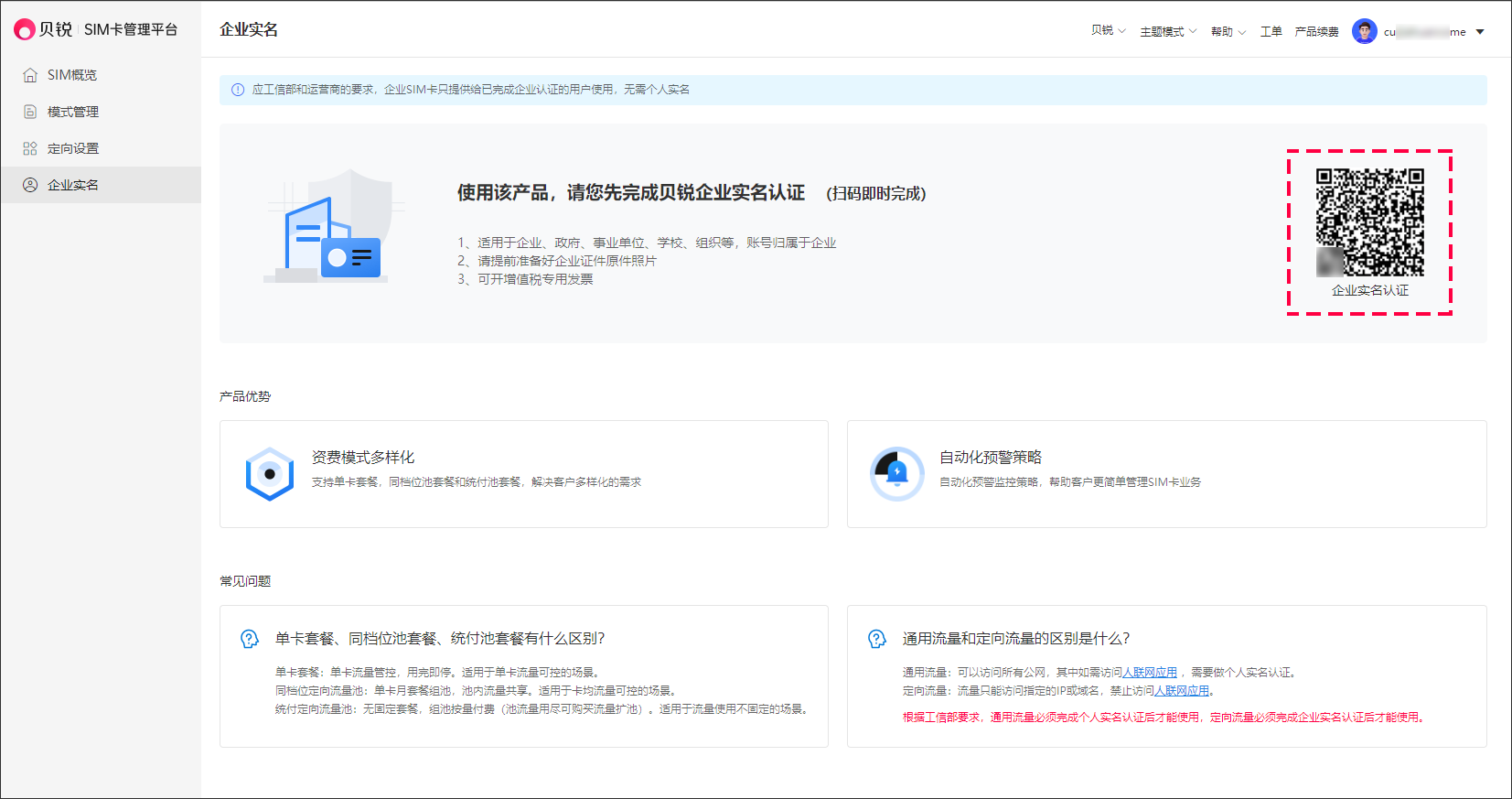Click the info icon in notice banner
Image resolution: width=1512 pixels, height=799 pixels.
[238, 90]
